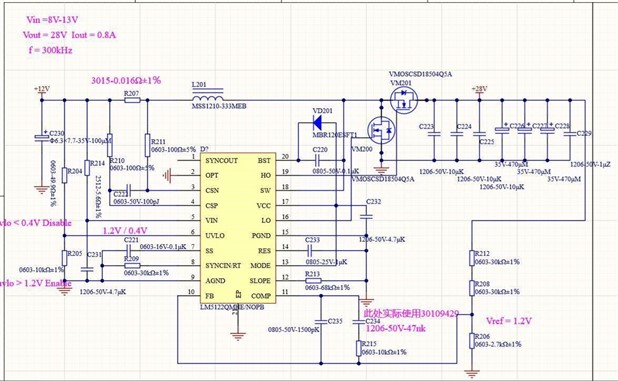The height and width of the screenshot is (381, 618).
Task: Select the LM5122 controller IC body
Action: click(238, 229)
